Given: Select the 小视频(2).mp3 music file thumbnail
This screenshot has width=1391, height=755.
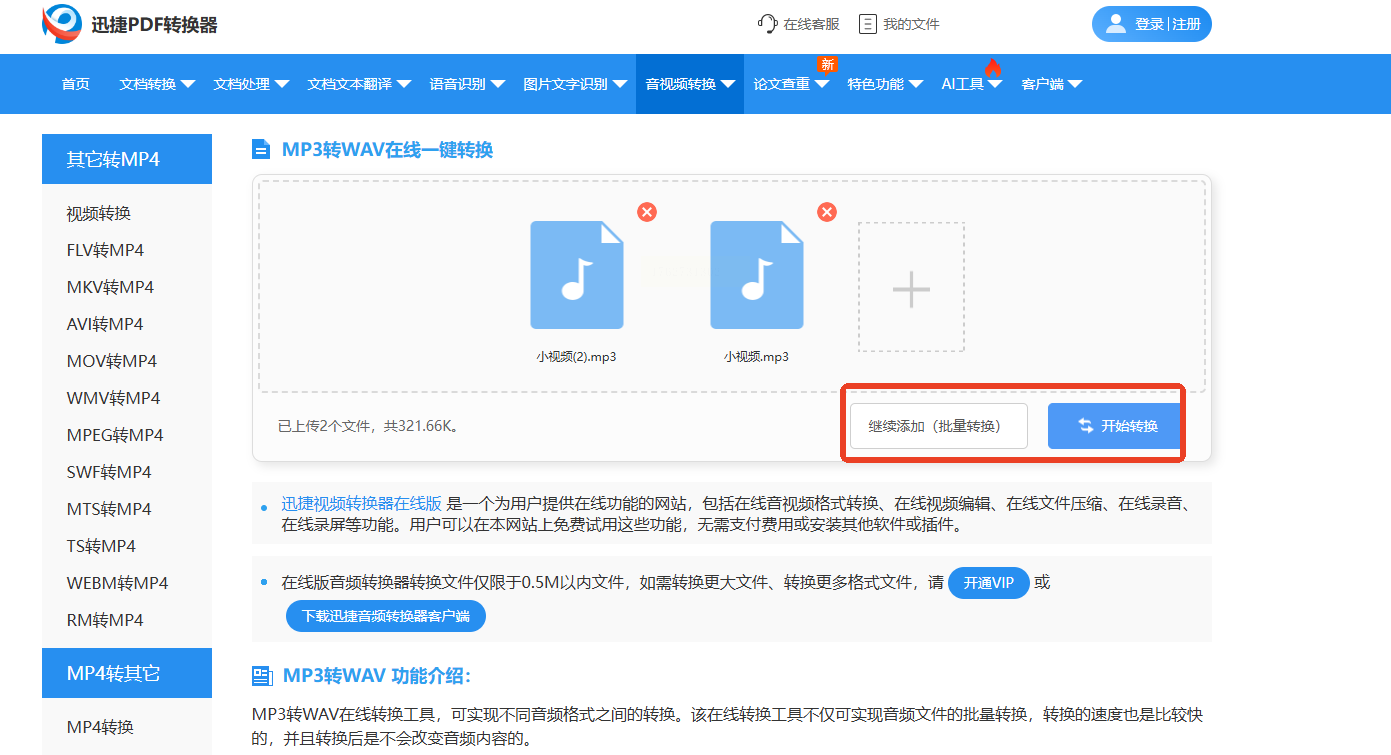Looking at the screenshot, I should [x=576, y=276].
